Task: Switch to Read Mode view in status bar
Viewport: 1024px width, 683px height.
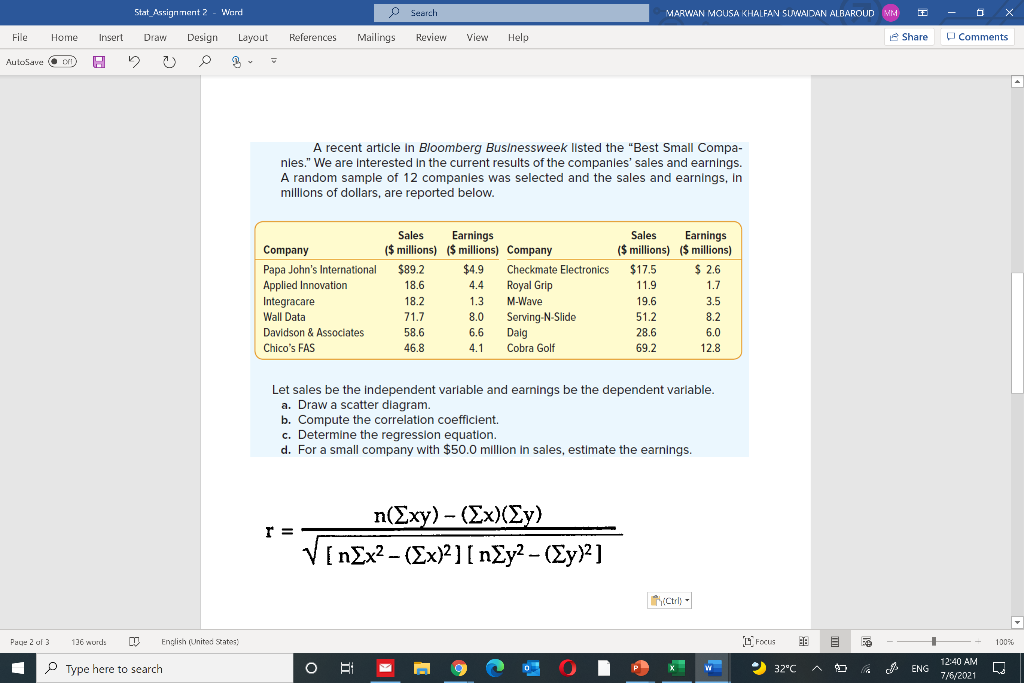Action: click(803, 641)
